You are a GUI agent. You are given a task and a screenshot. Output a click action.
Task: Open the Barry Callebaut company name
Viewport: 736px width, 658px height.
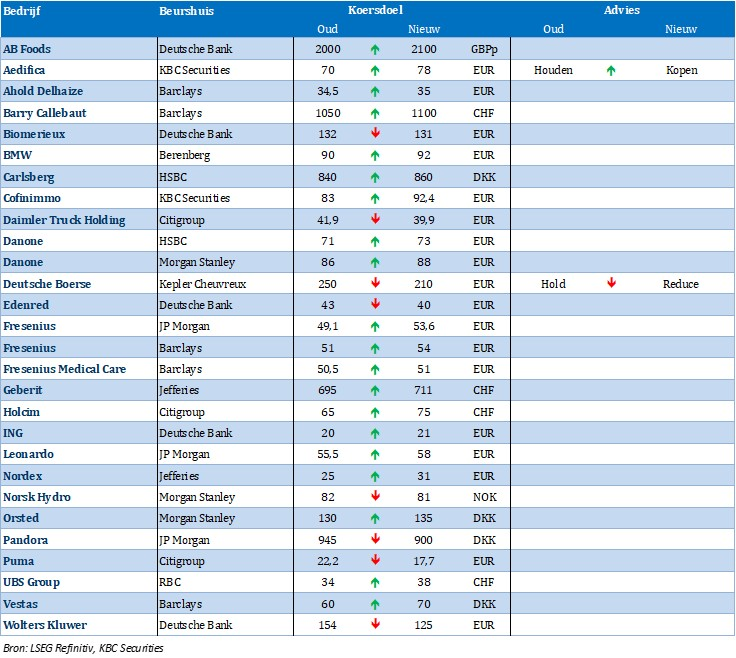point(45,113)
